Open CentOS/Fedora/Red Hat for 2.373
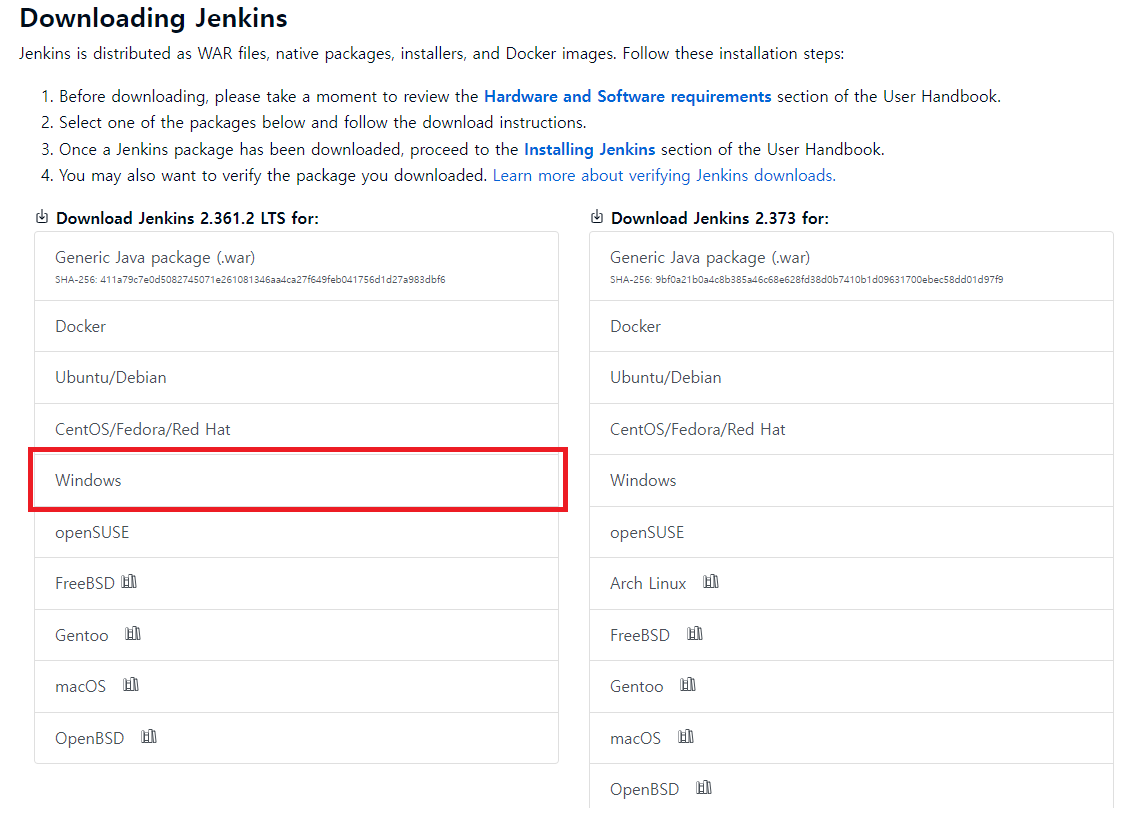Viewport: 1137px width, 830px height. pos(851,429)
